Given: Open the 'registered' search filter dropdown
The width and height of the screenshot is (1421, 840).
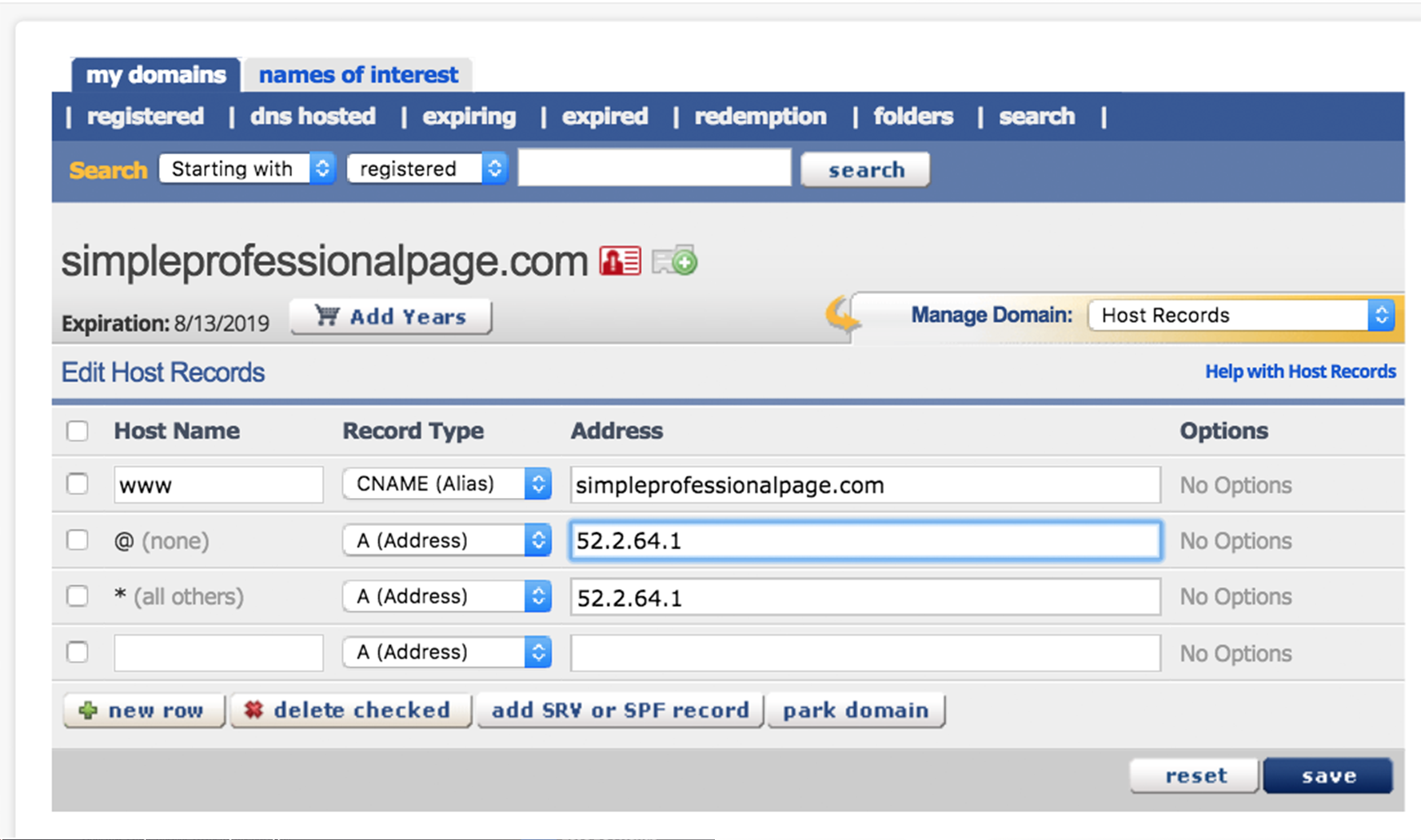Looking at the screenshot, I should point(427,169).
